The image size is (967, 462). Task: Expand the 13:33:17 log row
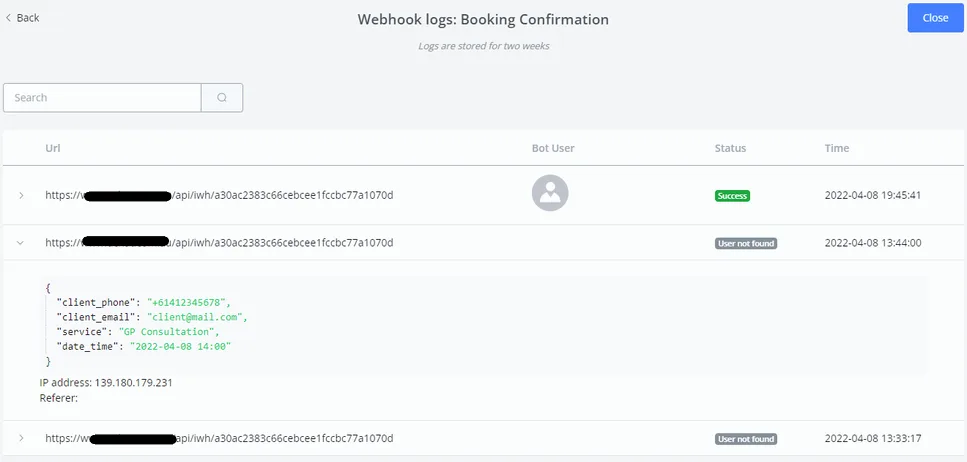pyautogui.click(x=21, y=438)
